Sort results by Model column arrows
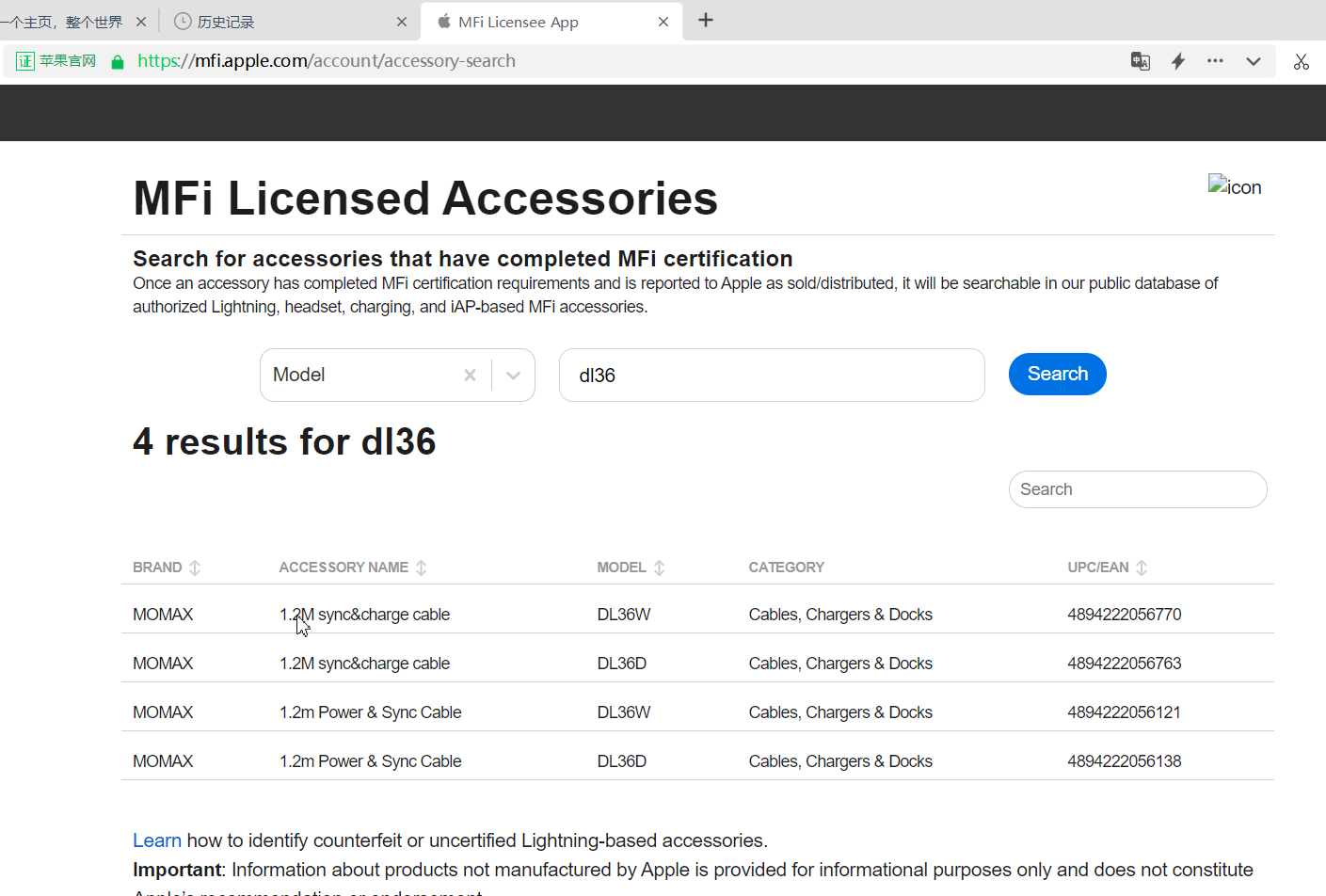The height and width of the screenshot is (896, 1326). pos(659,568)
